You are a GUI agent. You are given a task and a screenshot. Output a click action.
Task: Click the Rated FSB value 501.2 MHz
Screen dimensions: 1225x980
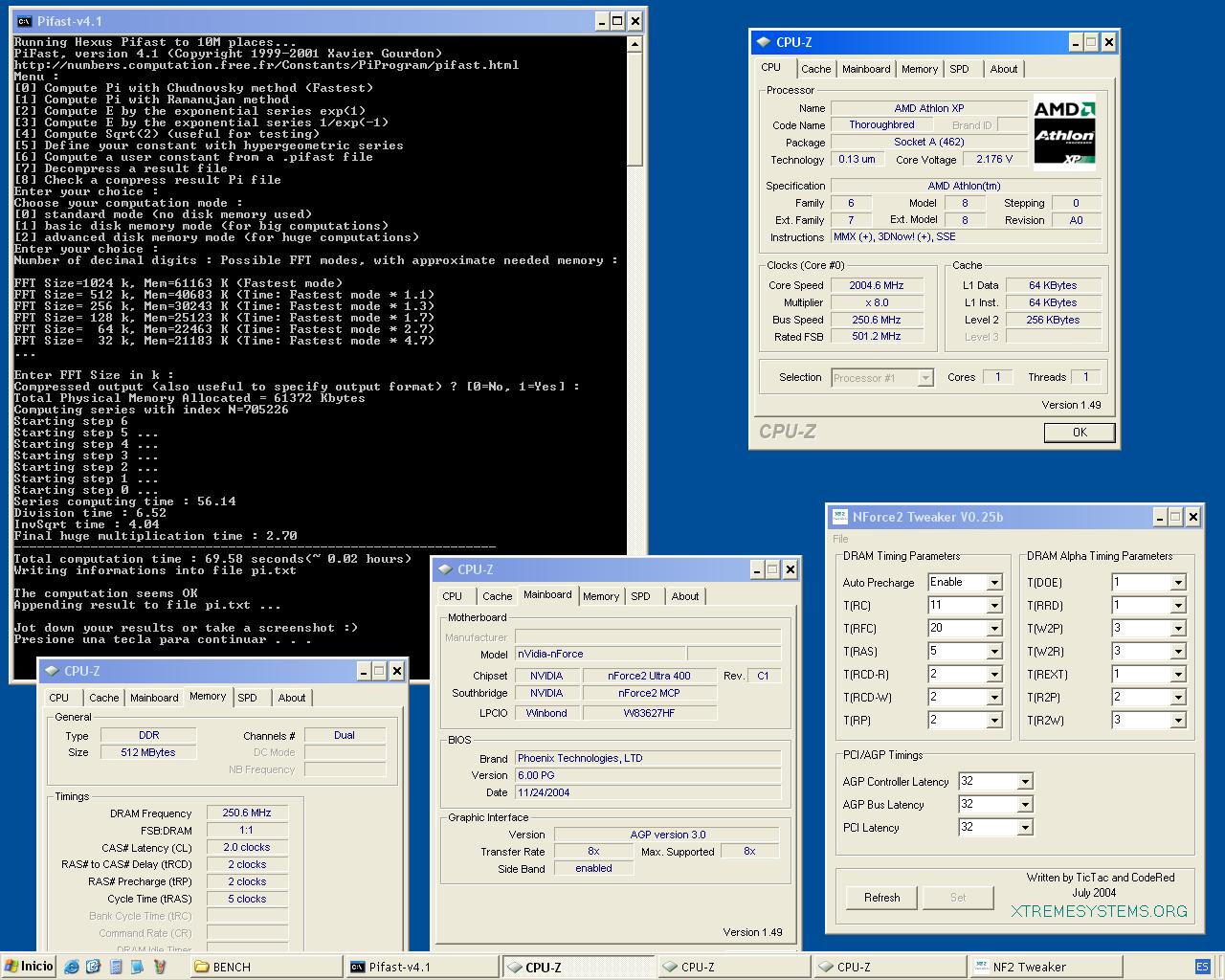click(876, 337)
